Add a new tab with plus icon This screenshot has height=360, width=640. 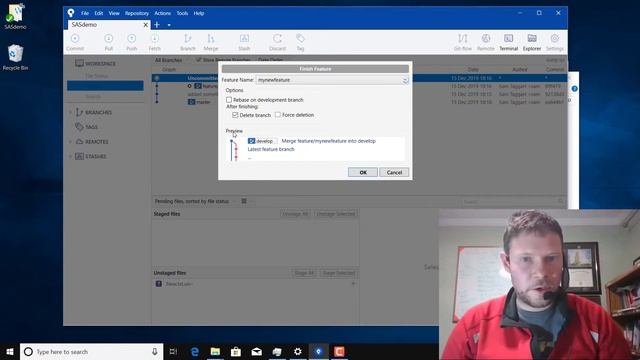coord(157,25)
